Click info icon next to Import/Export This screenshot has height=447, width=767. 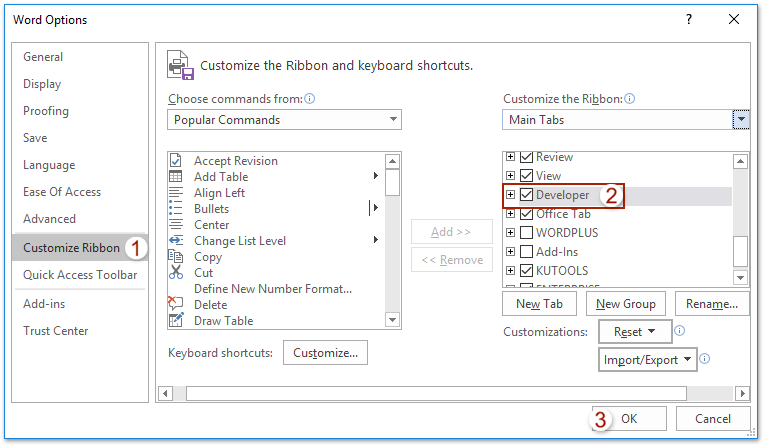[704, 359]
